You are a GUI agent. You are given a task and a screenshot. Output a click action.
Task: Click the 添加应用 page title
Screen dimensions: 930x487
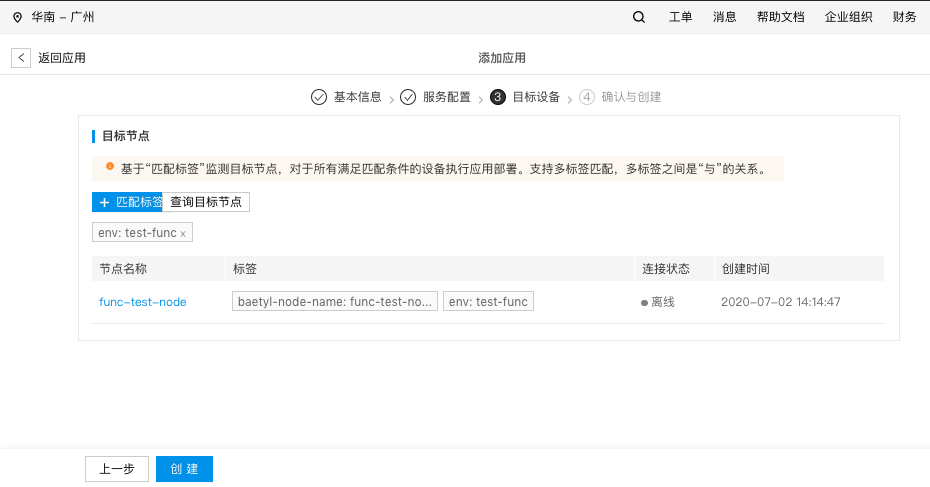coord(502,58)
